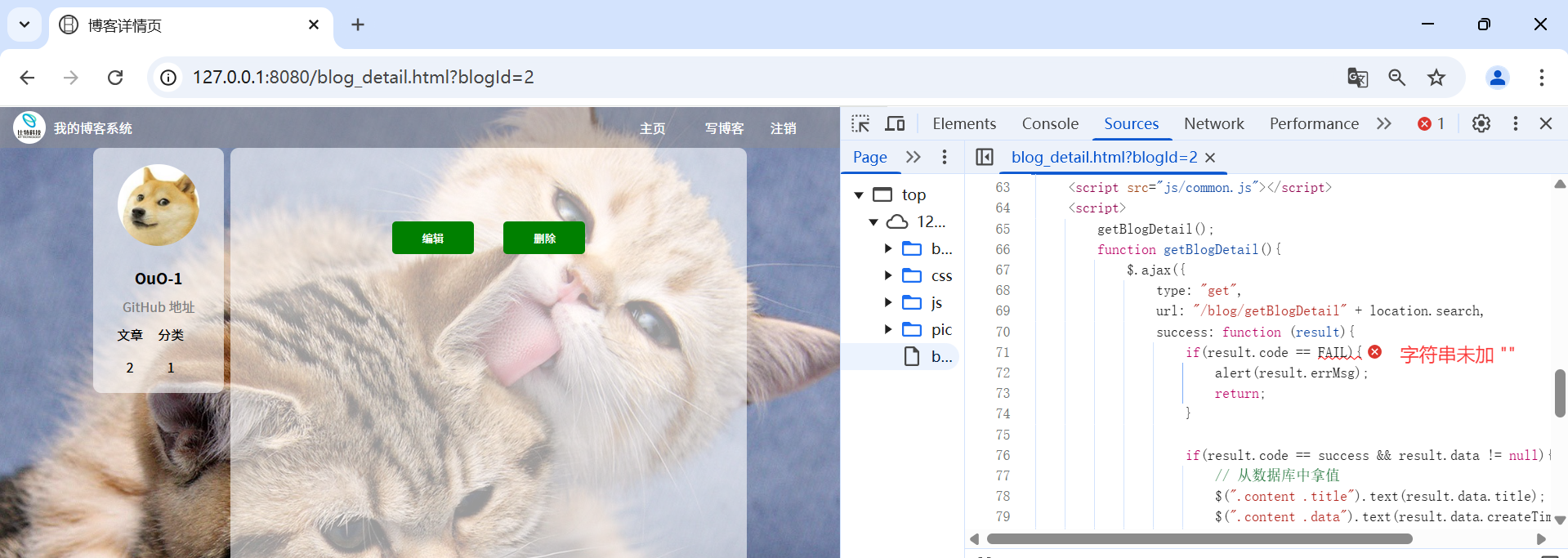
Task: Open the 主页 nav link
Action: coord(652,128)
